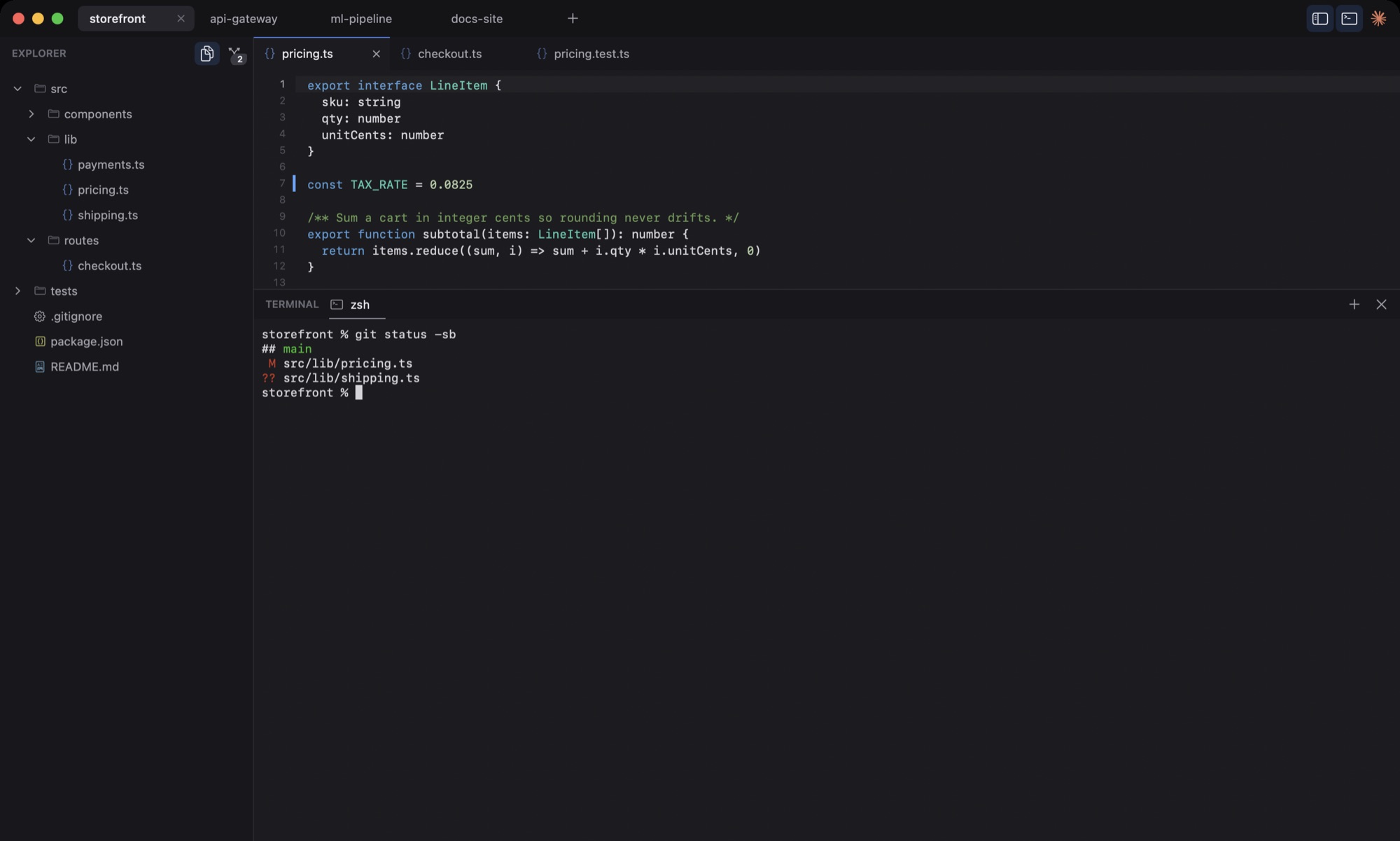Click the orange starburst assistant icon

pyautogui.click(x=1378, y=19)
